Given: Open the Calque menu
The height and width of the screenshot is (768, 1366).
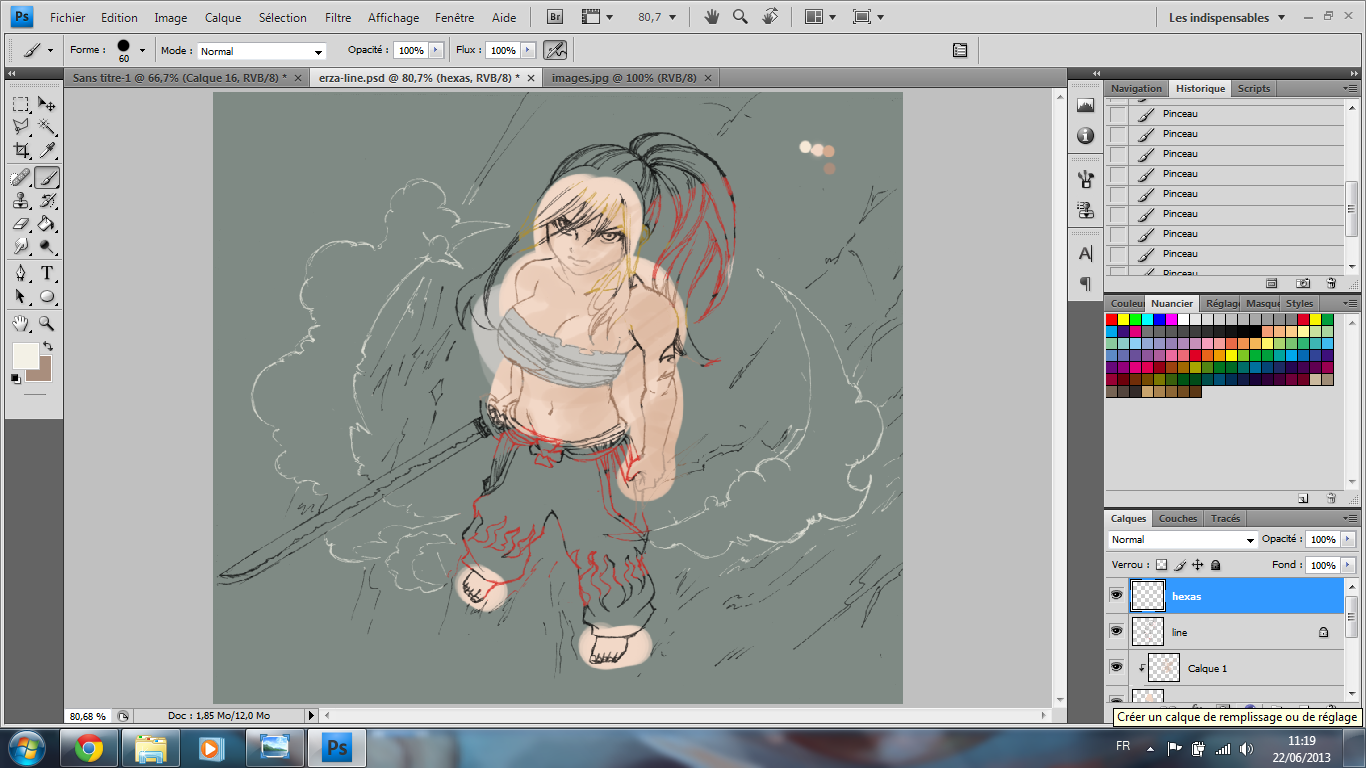Looking at the screenshot, I should [x=223, y=18].
